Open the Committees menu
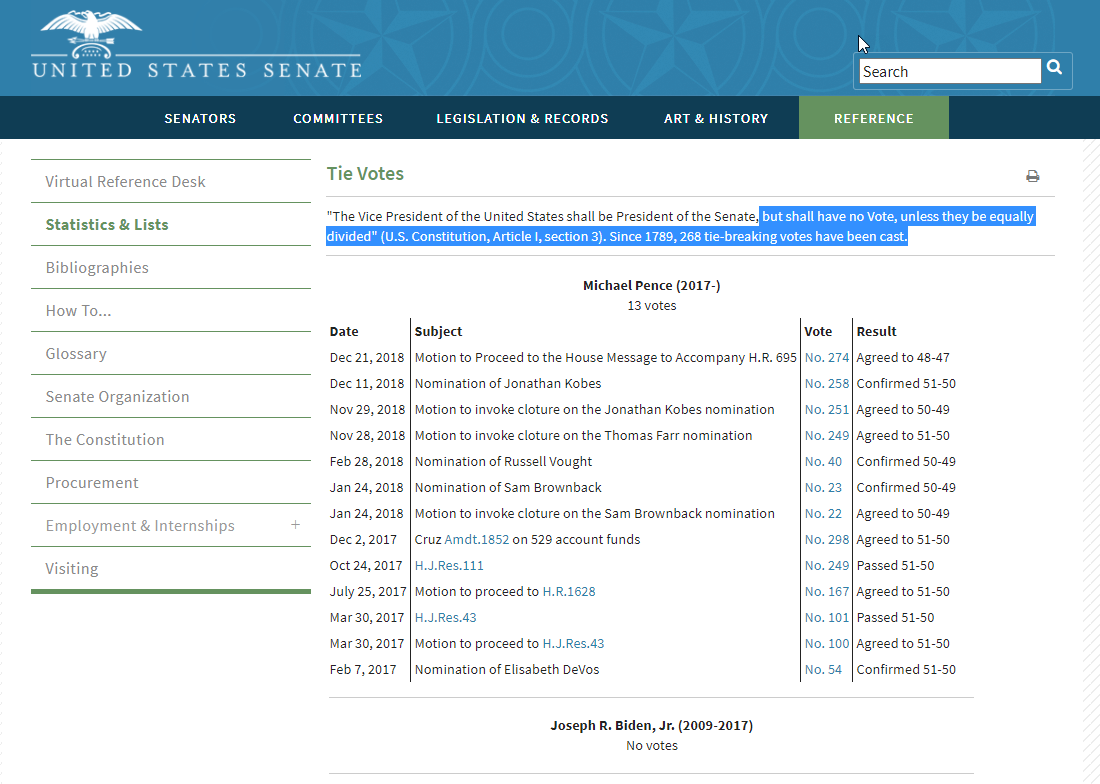 tap(338, 119)
